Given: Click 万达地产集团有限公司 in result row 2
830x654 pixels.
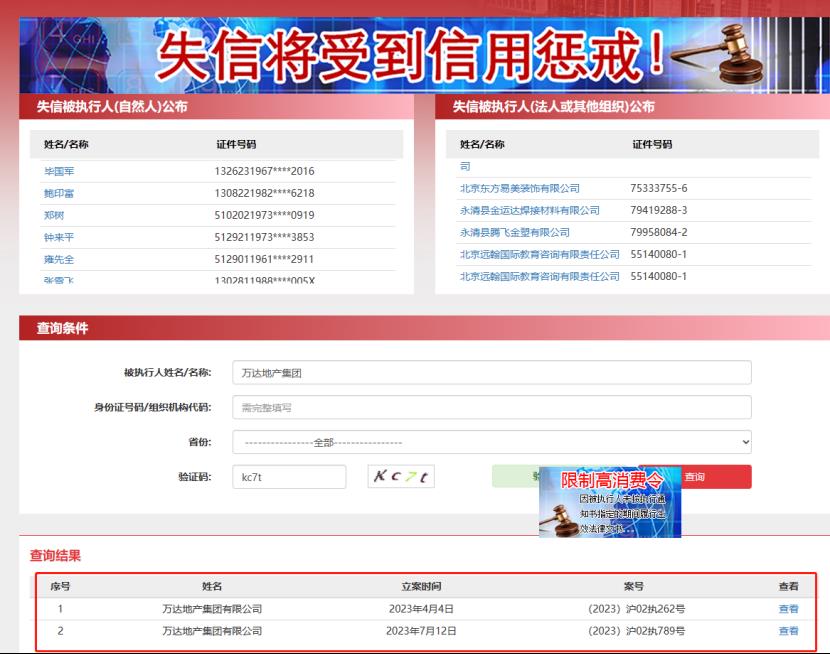Looking at the screenshot, I should (212, 631).
